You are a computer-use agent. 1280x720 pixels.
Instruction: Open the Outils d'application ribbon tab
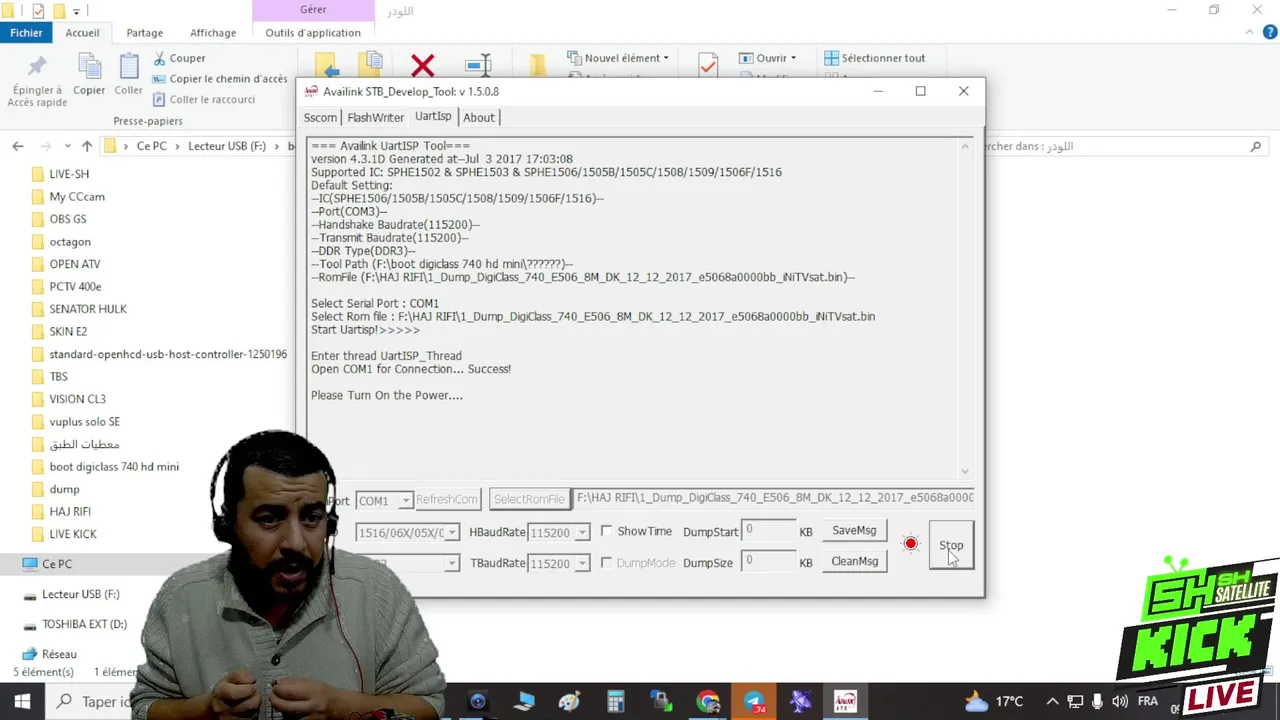(313, 32)
